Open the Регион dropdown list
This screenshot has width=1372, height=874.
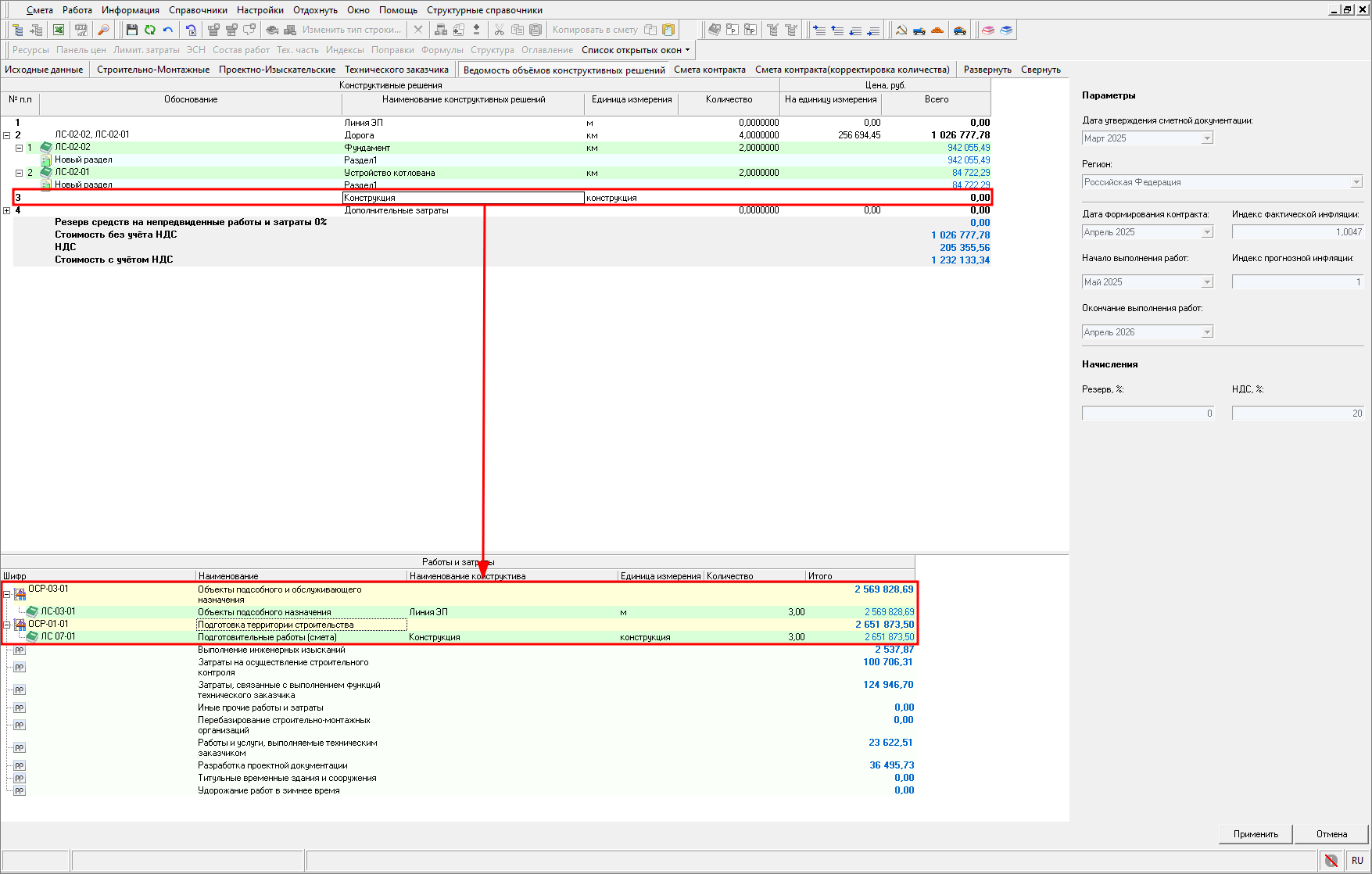pos(1356,182)
